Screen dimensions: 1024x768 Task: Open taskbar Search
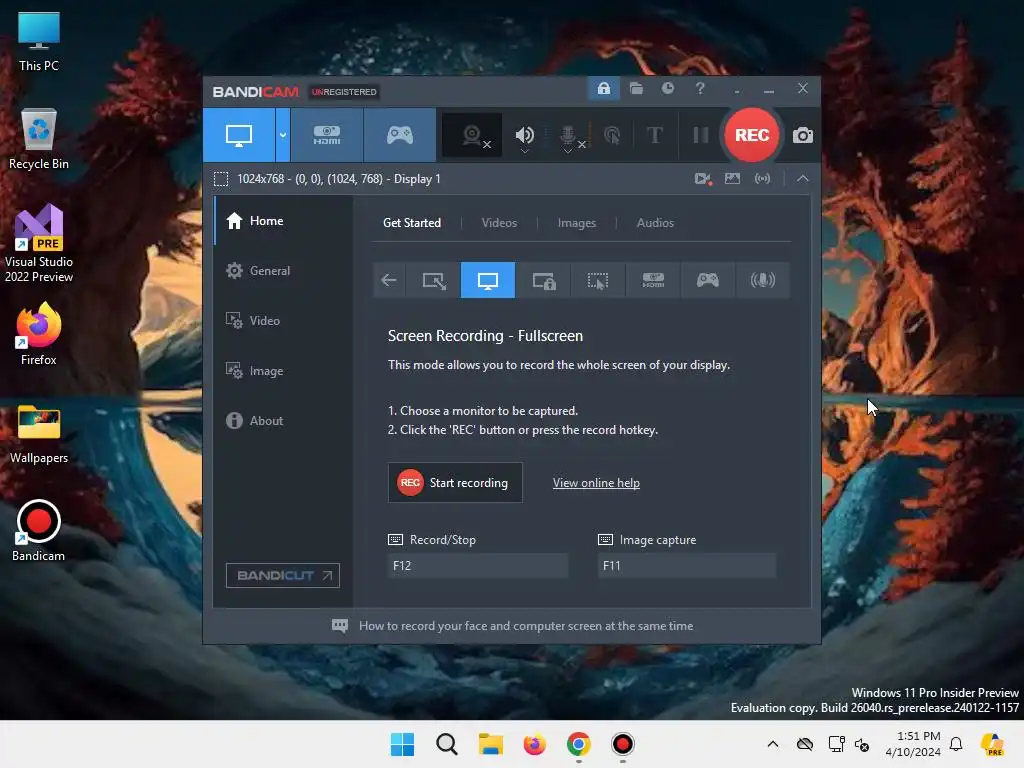(447, 744)
